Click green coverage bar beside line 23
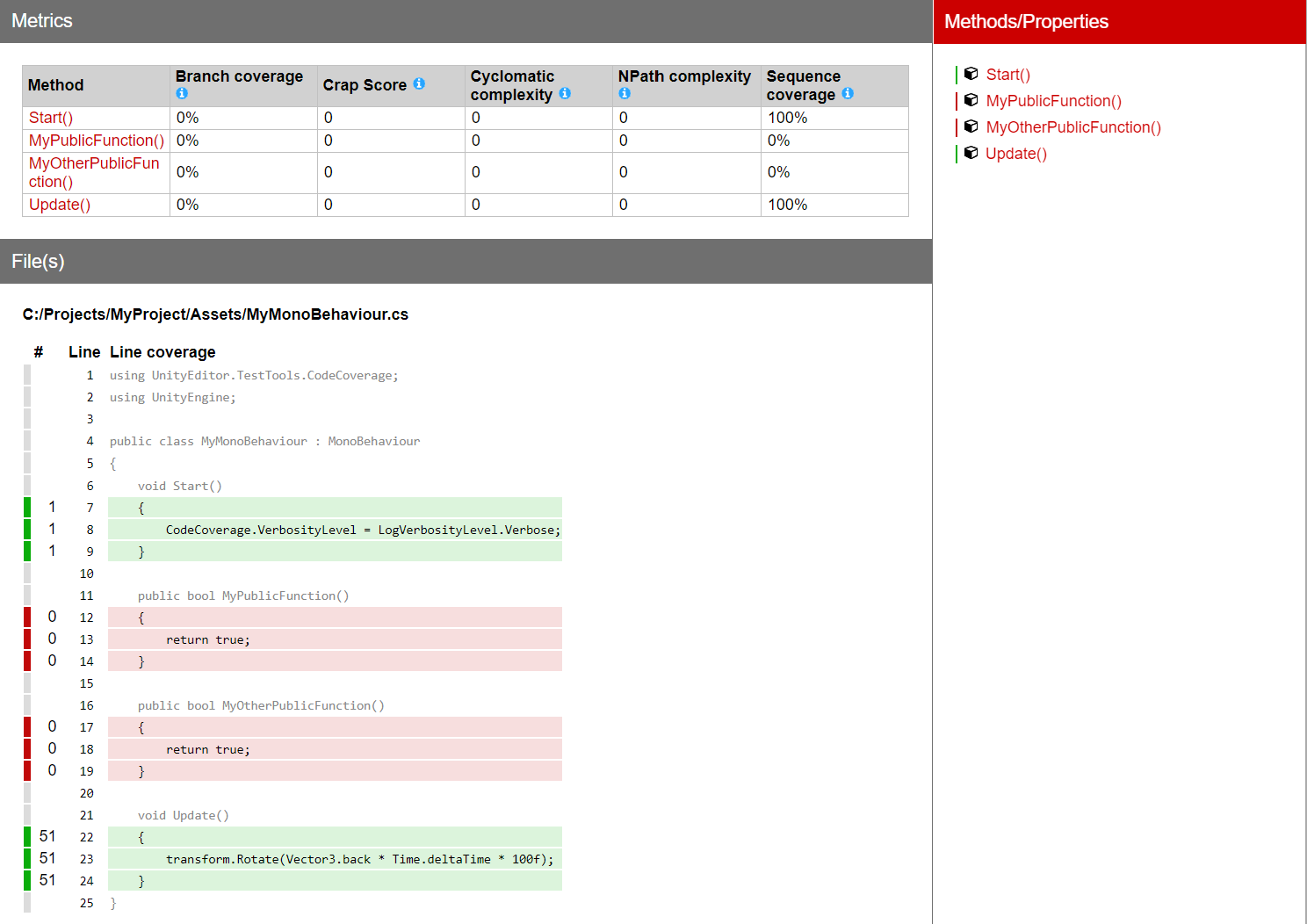 coord(27,858)
